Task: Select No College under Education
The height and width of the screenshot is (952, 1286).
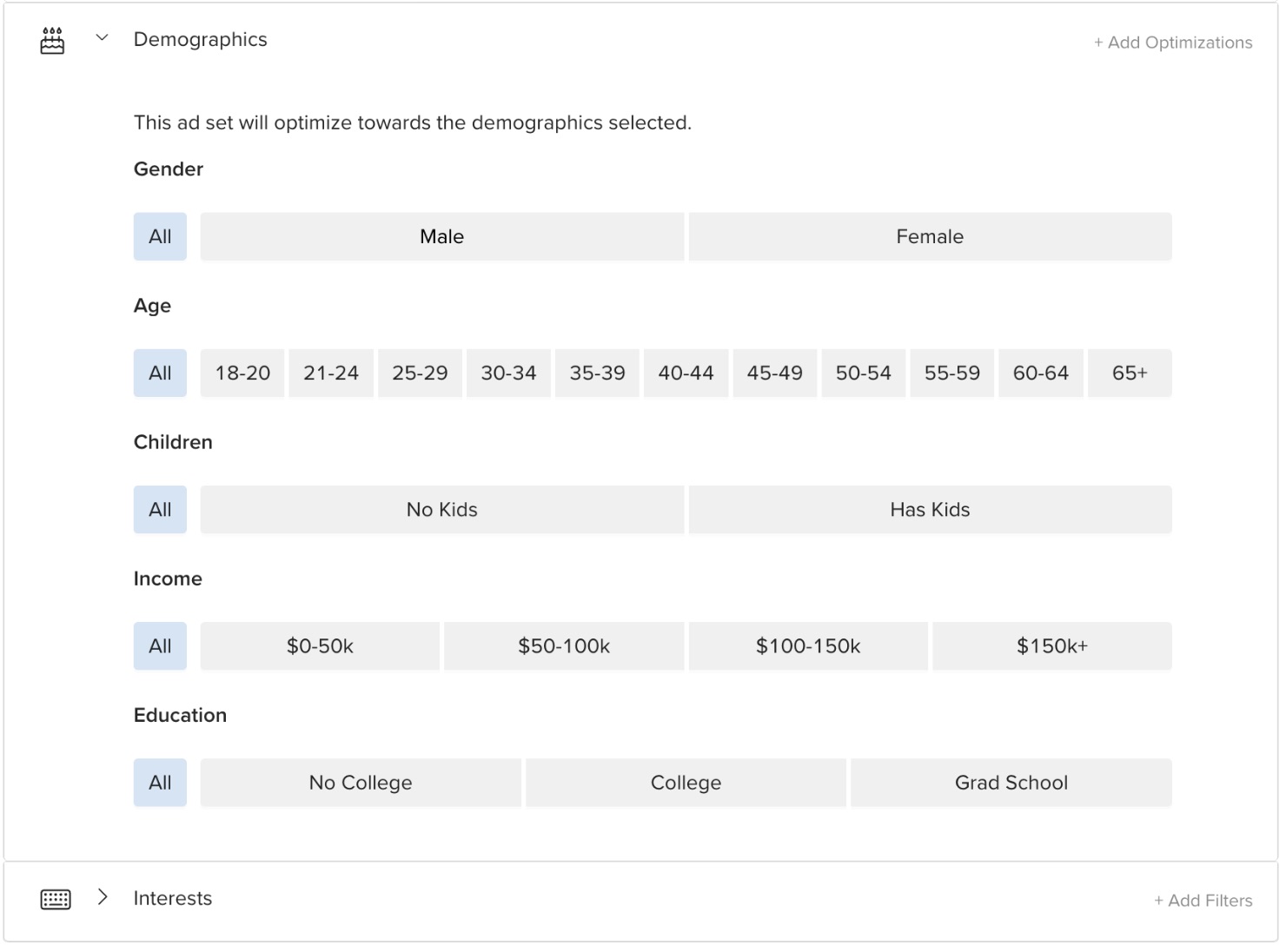Action: point(360,782)
